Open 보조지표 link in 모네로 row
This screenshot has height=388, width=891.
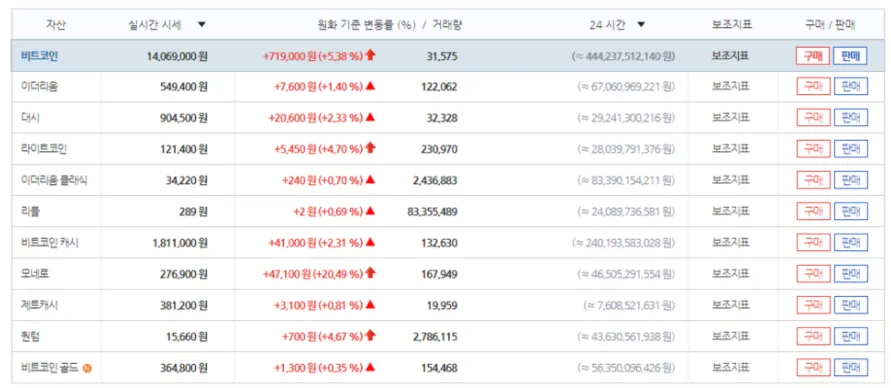(x=731, y=274)
